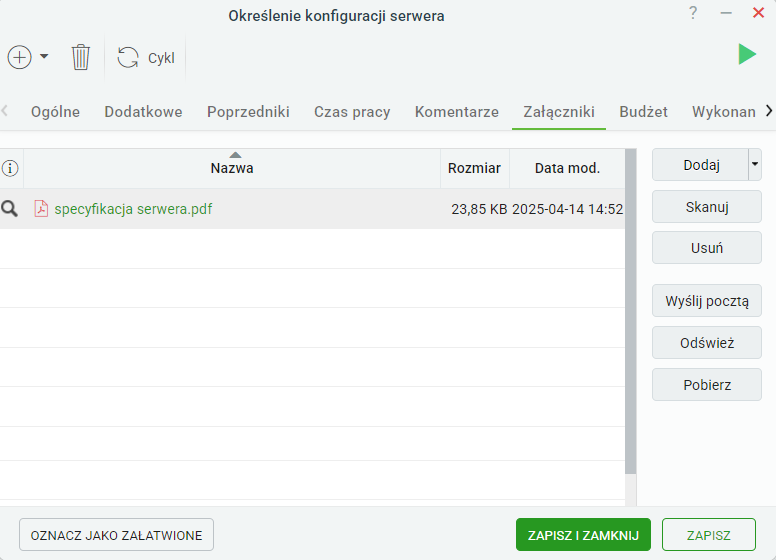Click the attachment list vertical scrollbar
Image resolution: width=776 pixels, height=560 pixels.
pos(630,312)
